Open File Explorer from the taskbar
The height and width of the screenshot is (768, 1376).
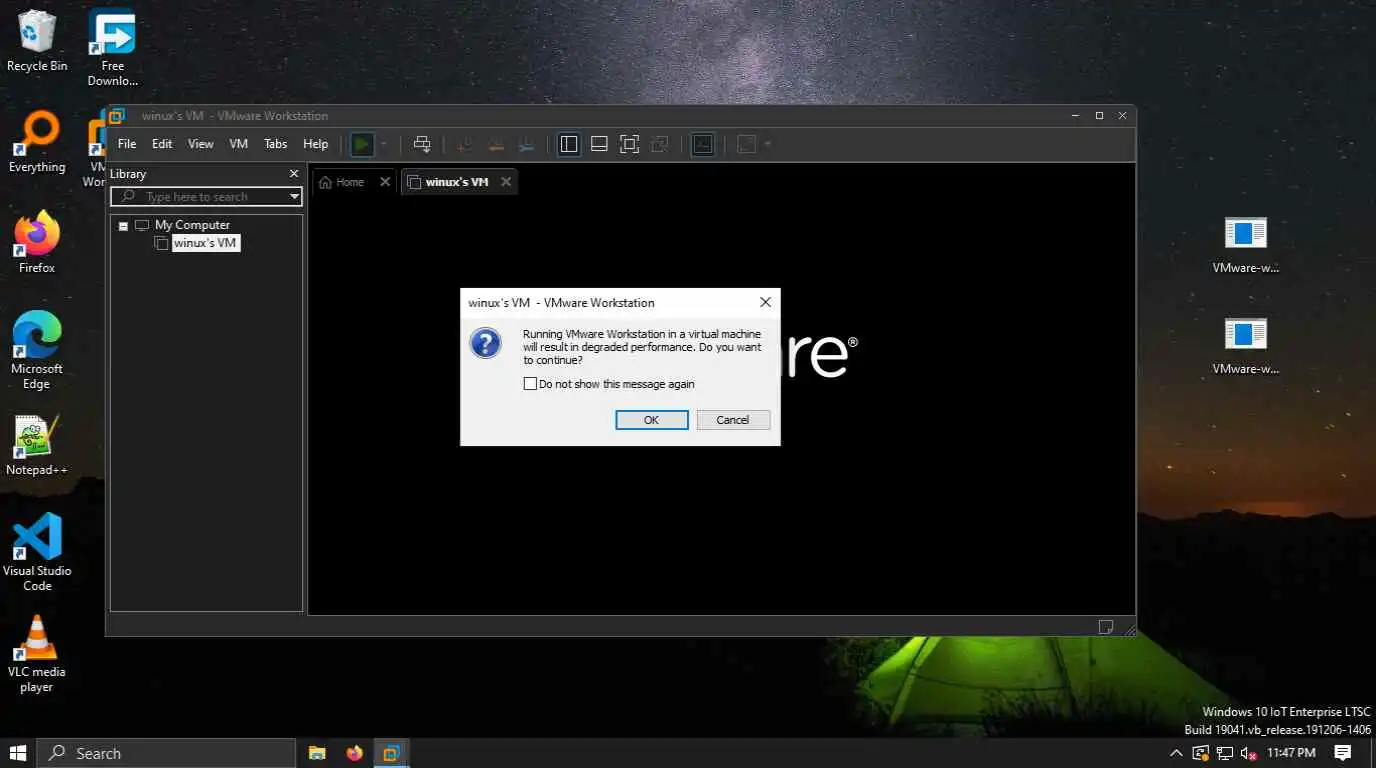pyautogui.click(x=317, y=753)
